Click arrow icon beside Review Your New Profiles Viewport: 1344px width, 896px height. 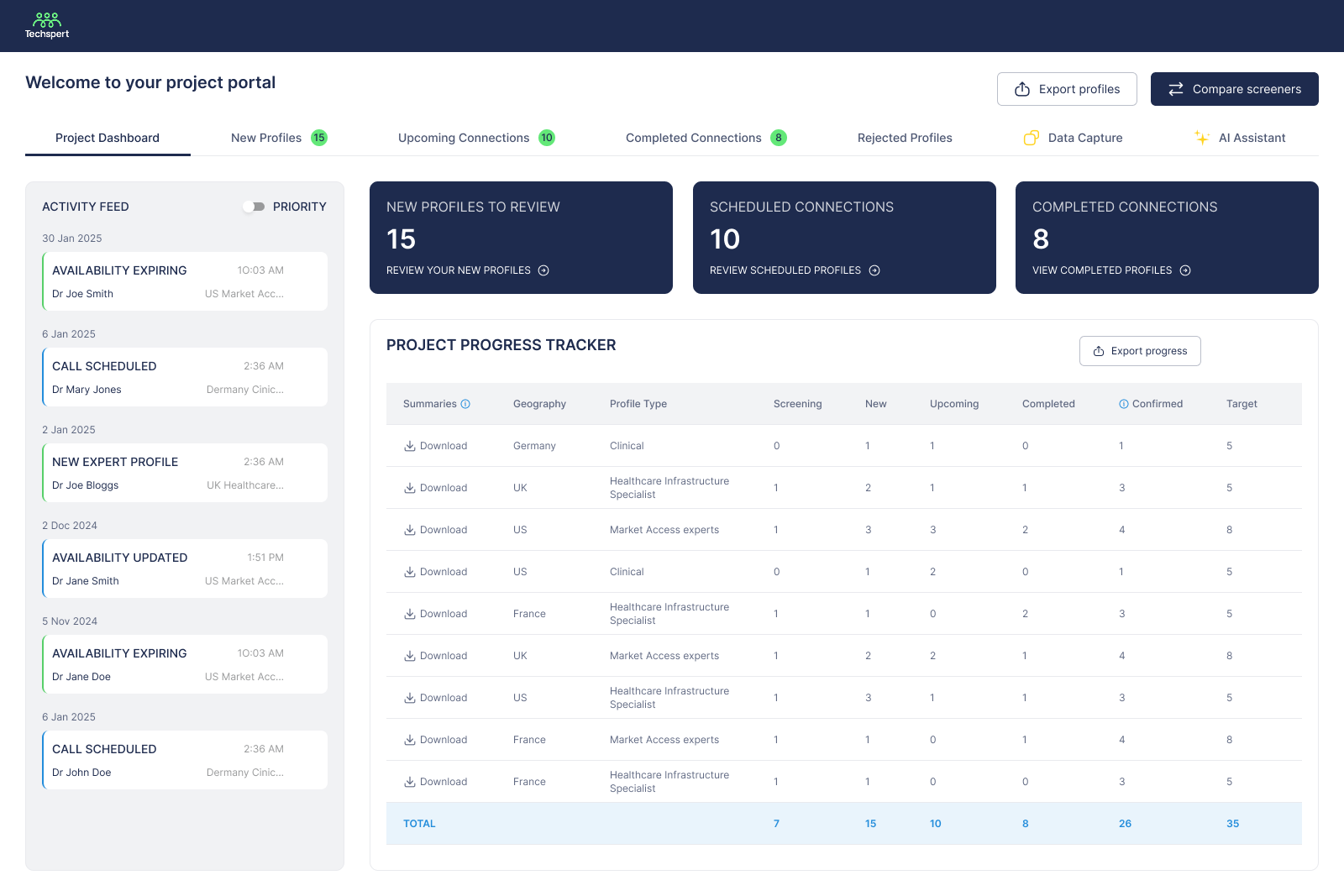pos(543,270)
